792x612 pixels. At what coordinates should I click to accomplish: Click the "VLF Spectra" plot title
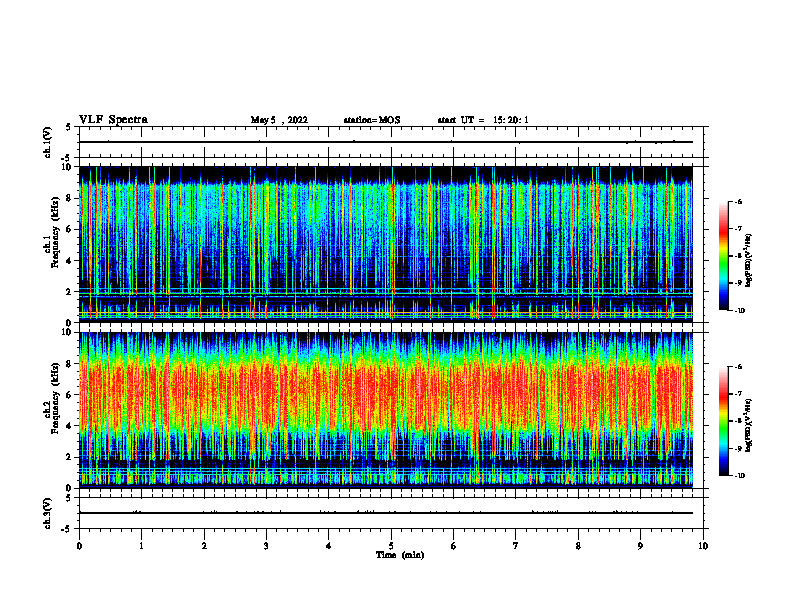tap(113, 120)
